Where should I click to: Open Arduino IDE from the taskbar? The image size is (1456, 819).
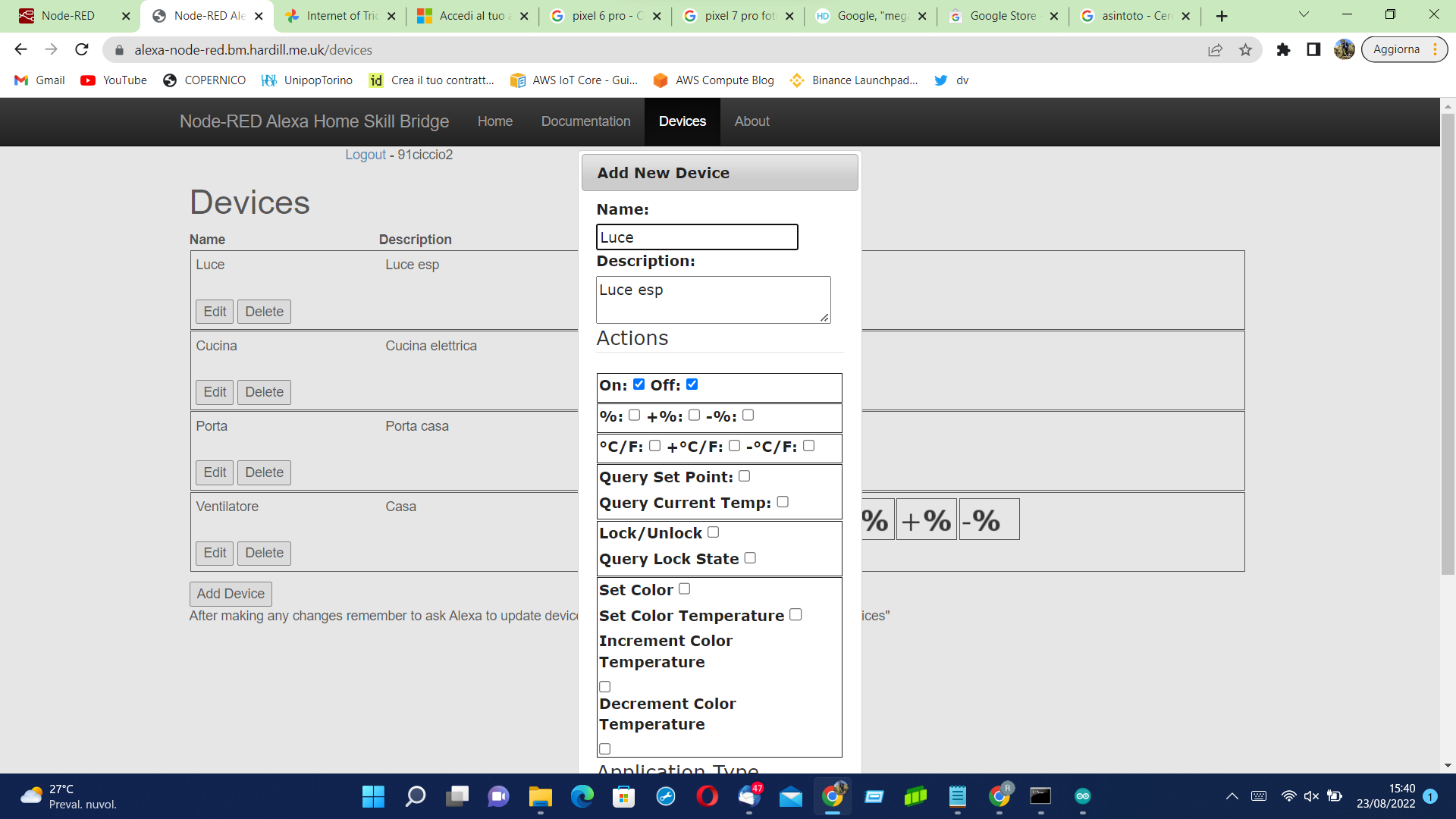pos(1082,796)
